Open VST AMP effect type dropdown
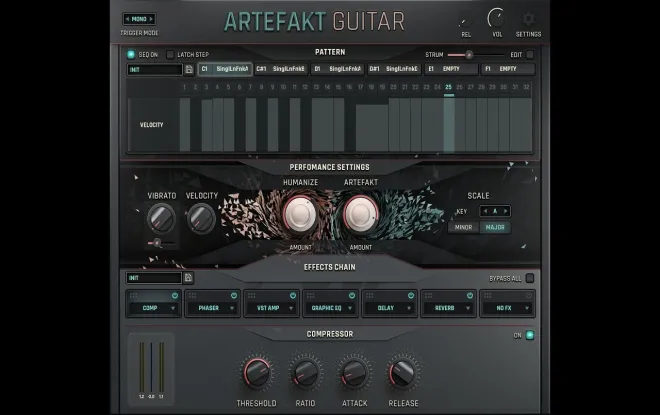660x415 pixels. pos(271,308)
